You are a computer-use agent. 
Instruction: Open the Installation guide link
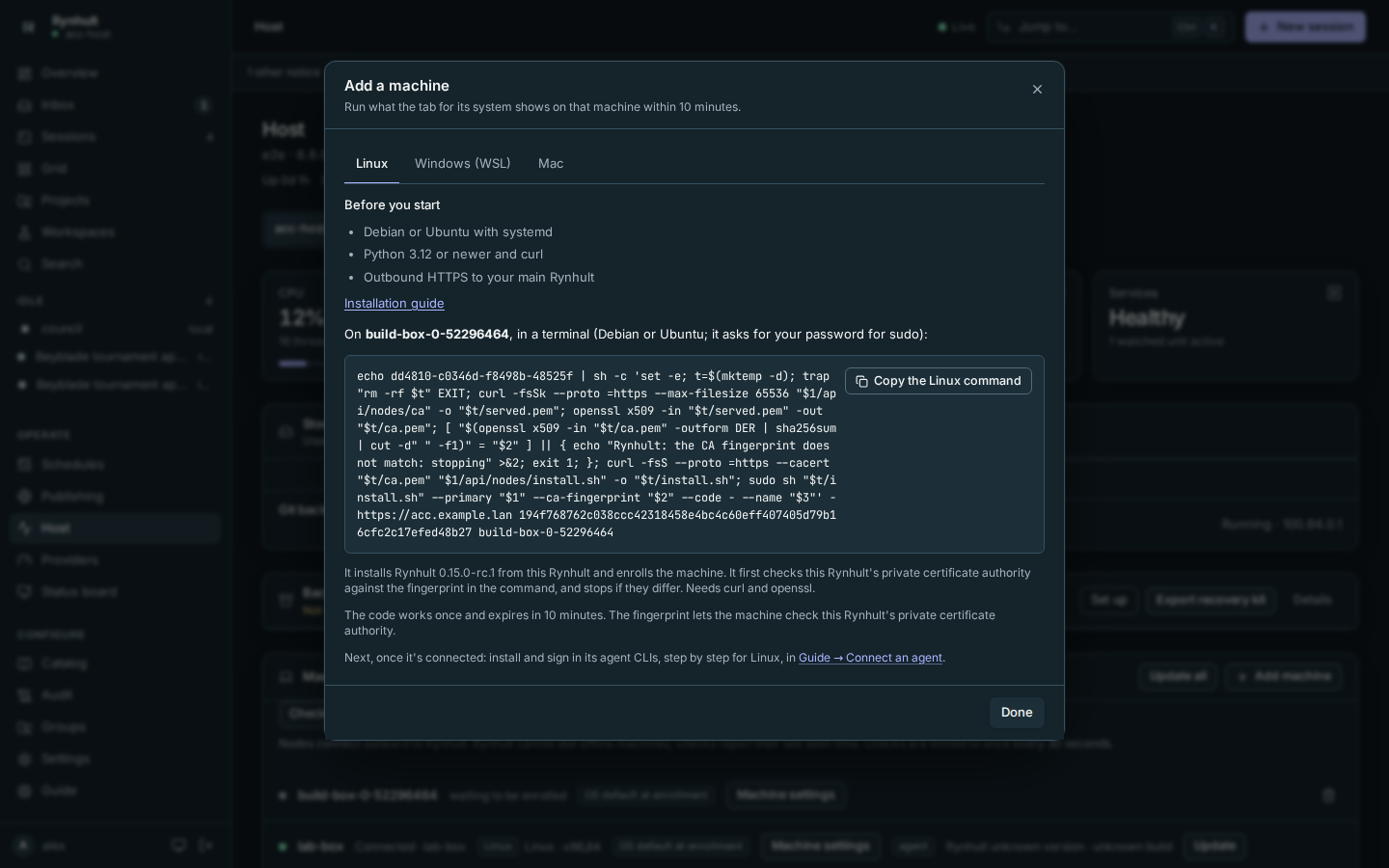pos(395,303)
